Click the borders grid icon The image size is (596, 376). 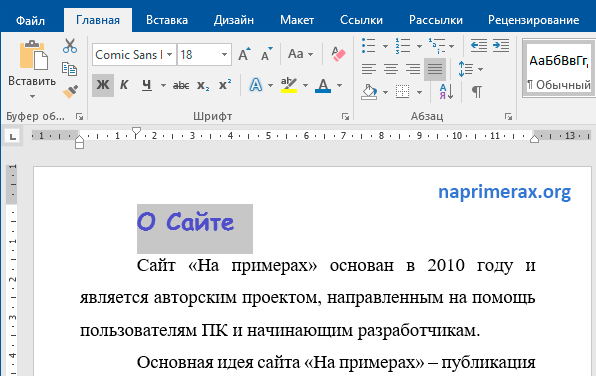(403, 92)
